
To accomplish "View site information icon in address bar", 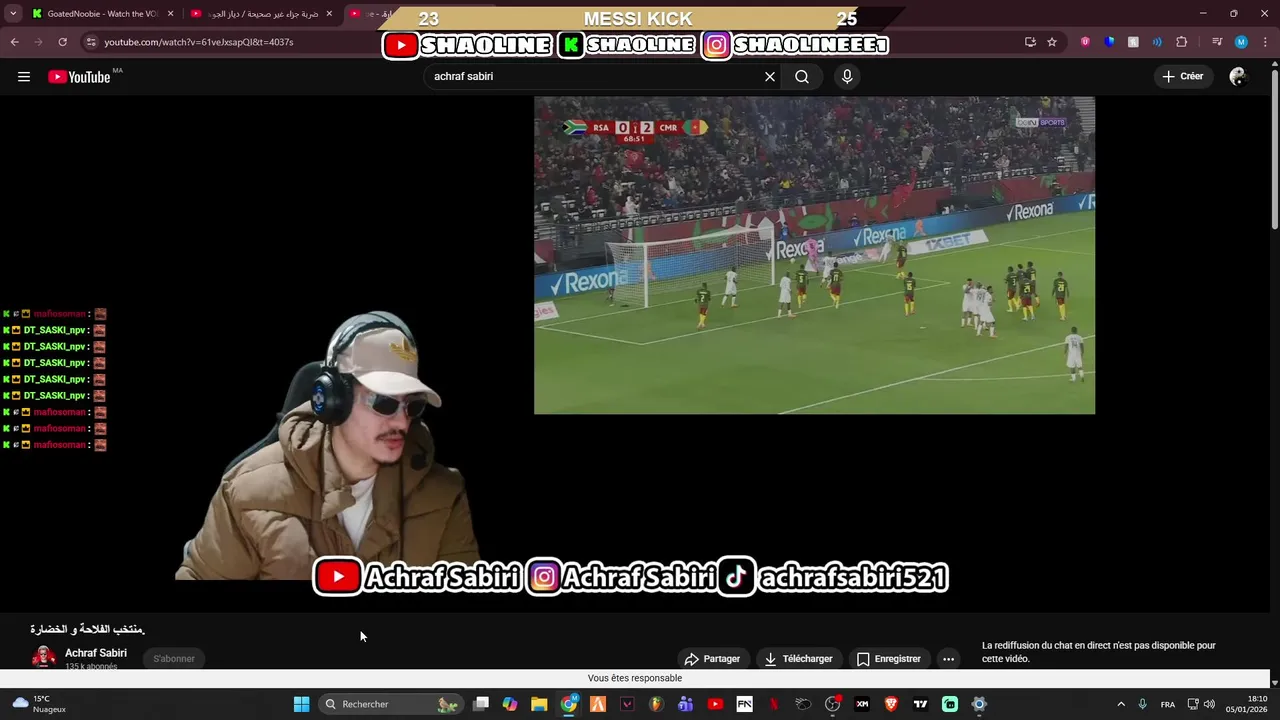I will tap(91, 42).
